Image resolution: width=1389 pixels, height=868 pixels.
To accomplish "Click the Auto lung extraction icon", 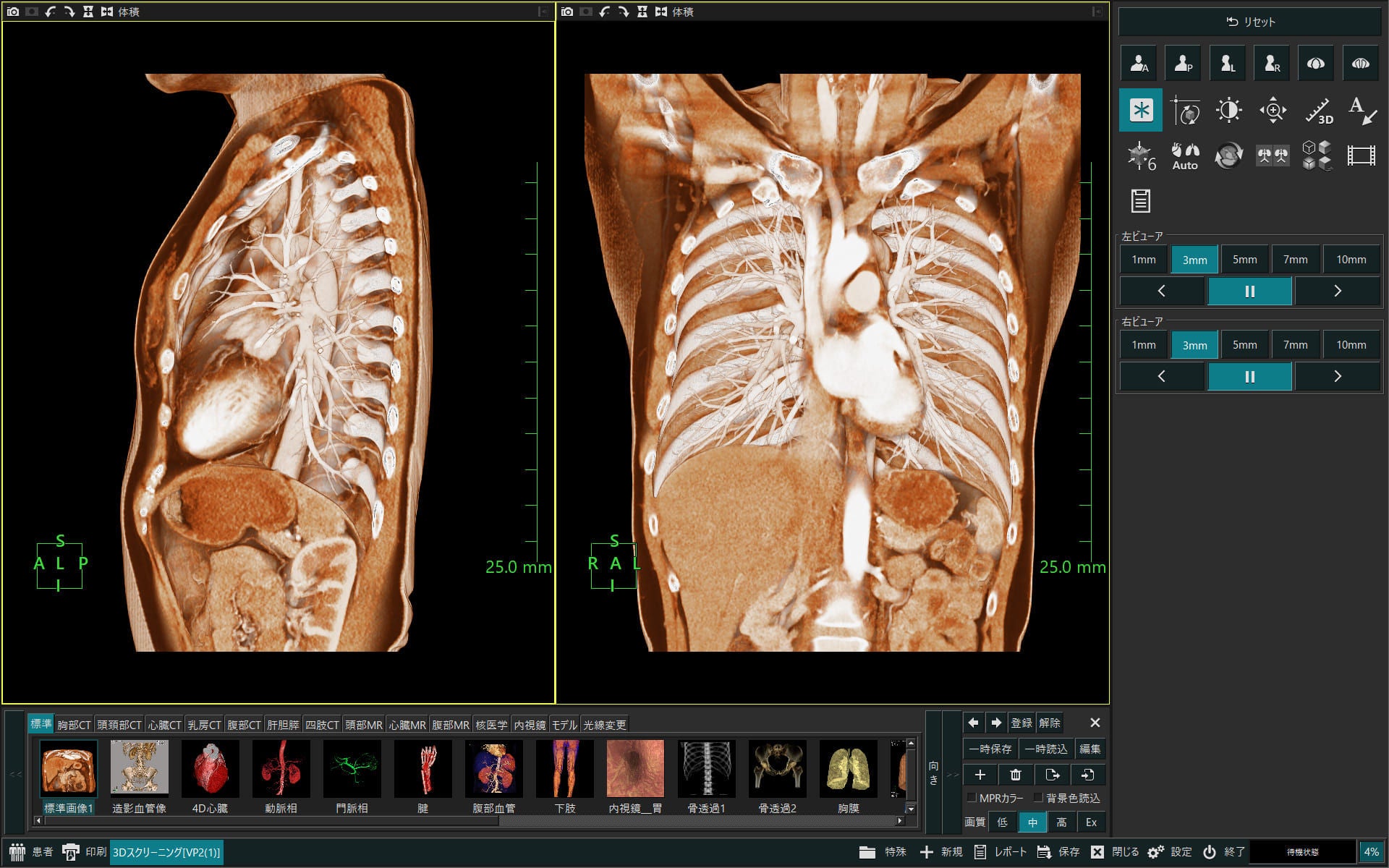I will pyautogui.click(x=1185, y=156).
